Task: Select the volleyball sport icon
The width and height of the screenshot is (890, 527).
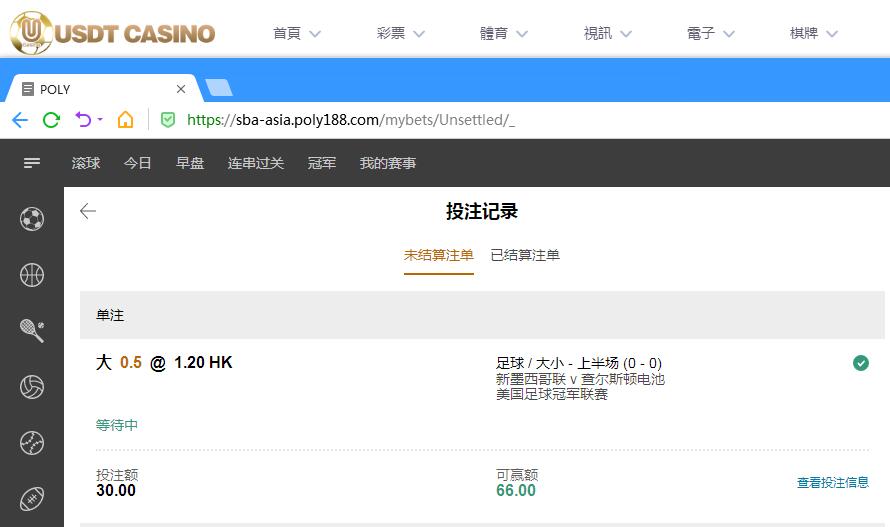Action: tap(32, 387)
